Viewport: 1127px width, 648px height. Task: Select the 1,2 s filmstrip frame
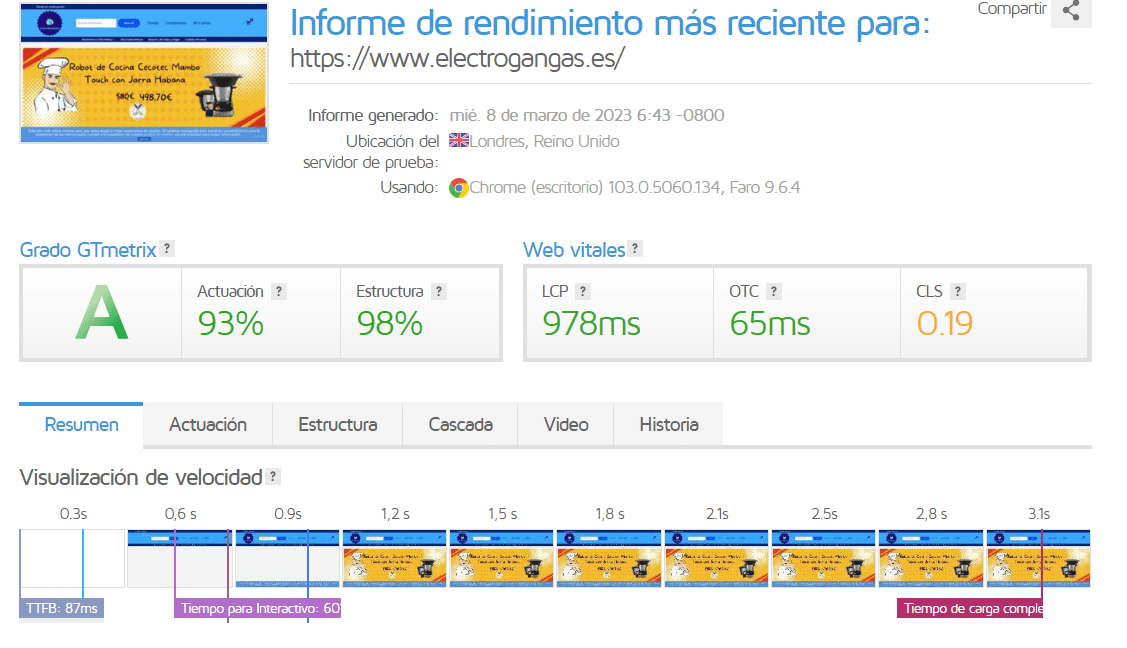(395, 558)
